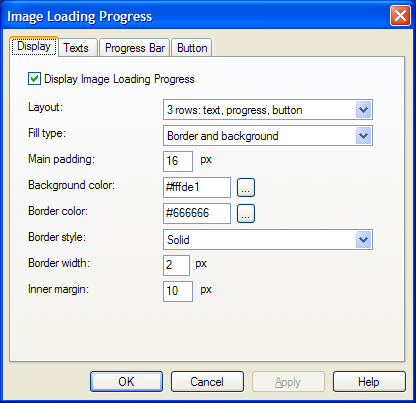The image size is (416, 403).
Task: Focus the Border width input field
Action: point(176,265)
